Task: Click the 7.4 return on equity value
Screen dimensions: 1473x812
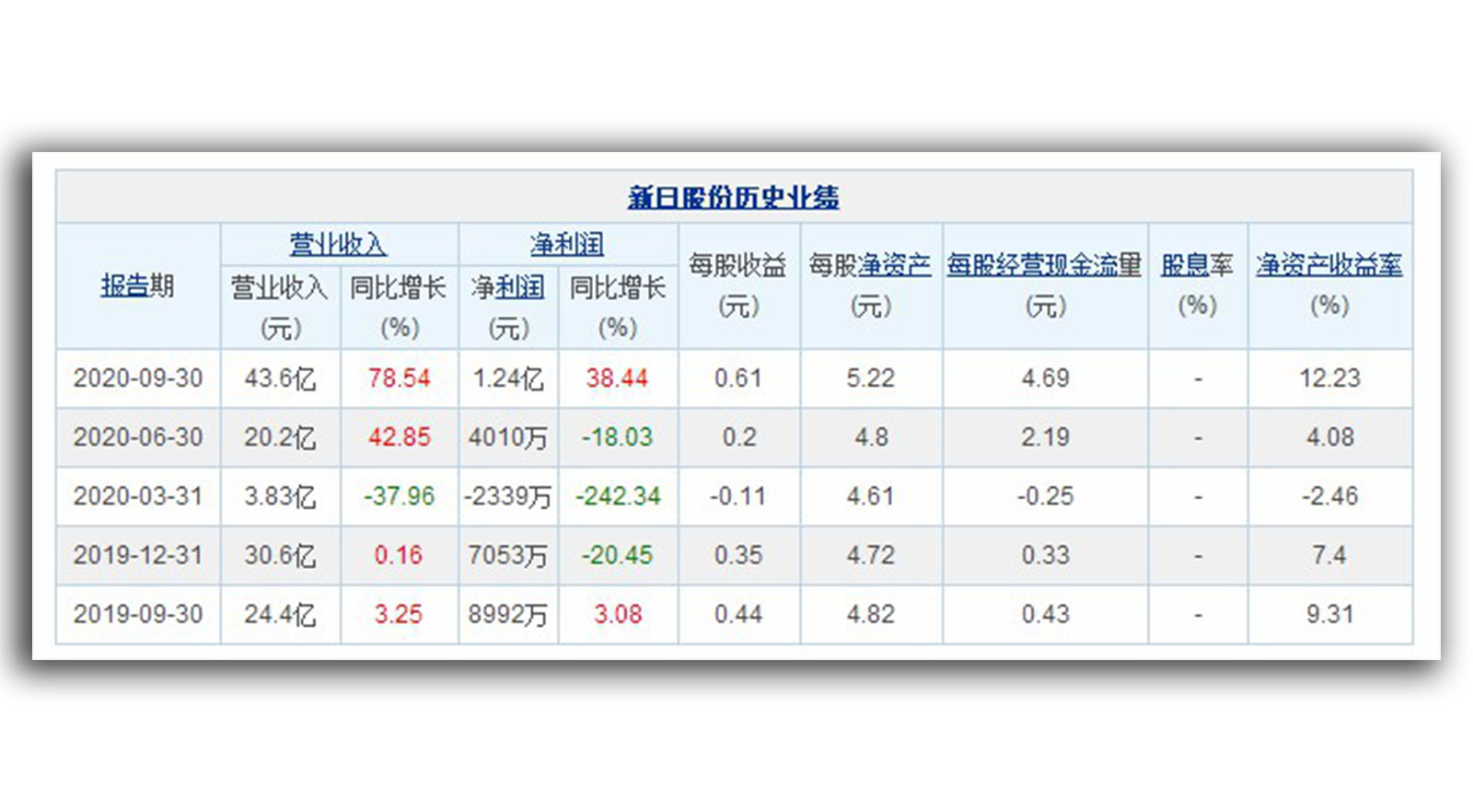Action: [x=1329, y=555]
